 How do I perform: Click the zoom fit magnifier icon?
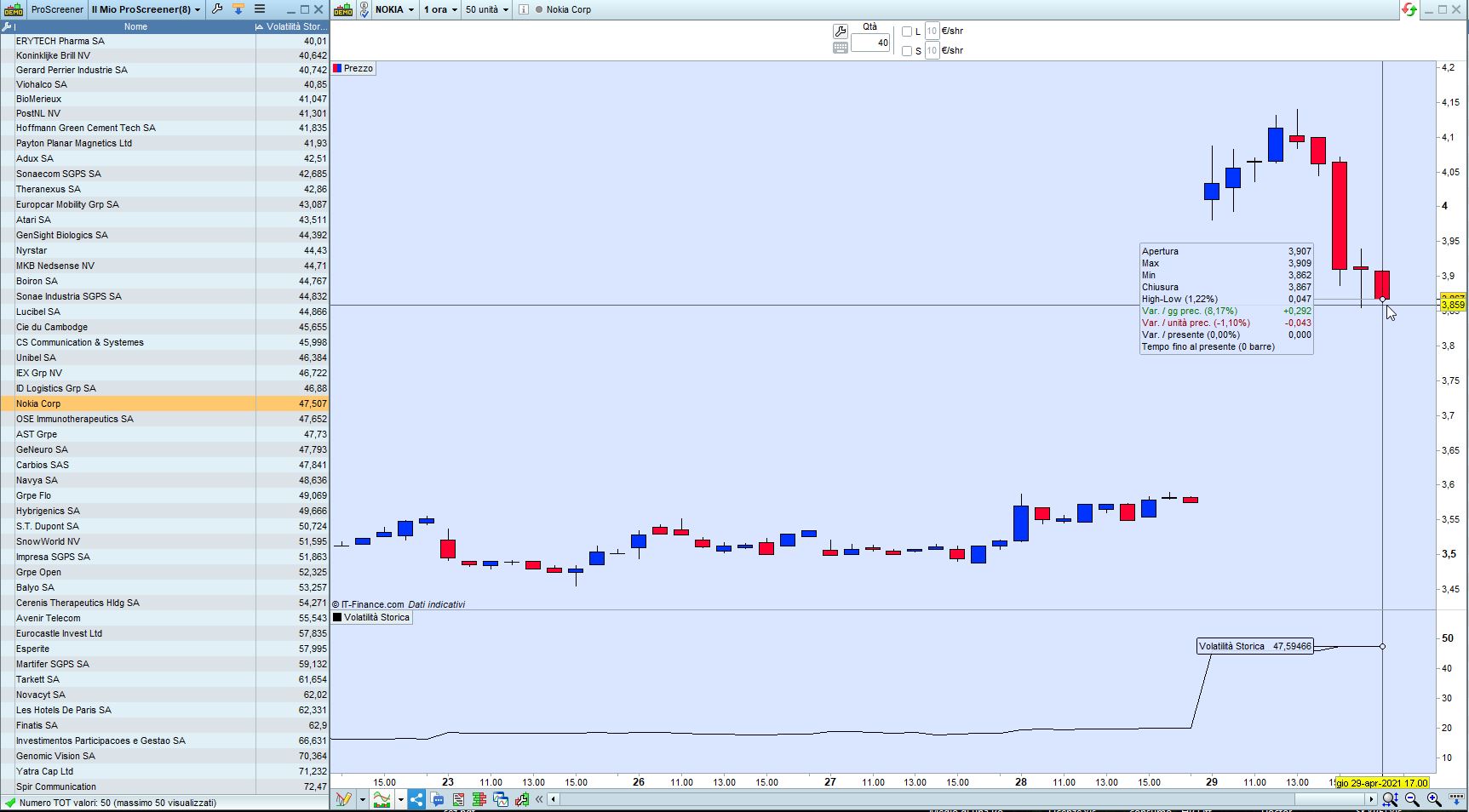(x=1390, y=799)
